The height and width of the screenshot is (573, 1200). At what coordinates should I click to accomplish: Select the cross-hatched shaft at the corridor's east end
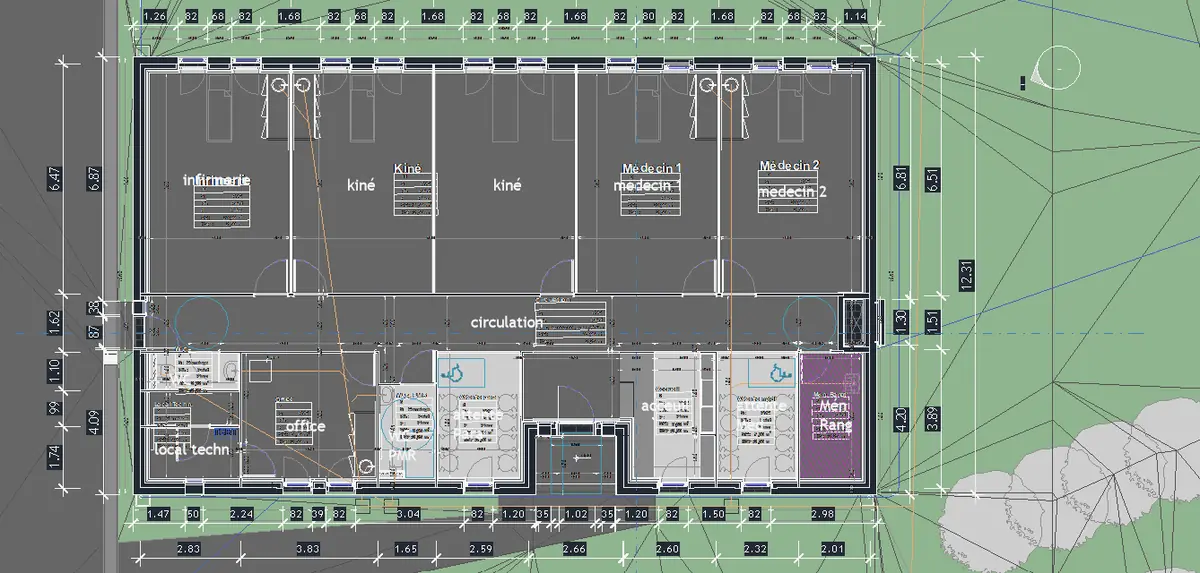(x=856, y=319)
